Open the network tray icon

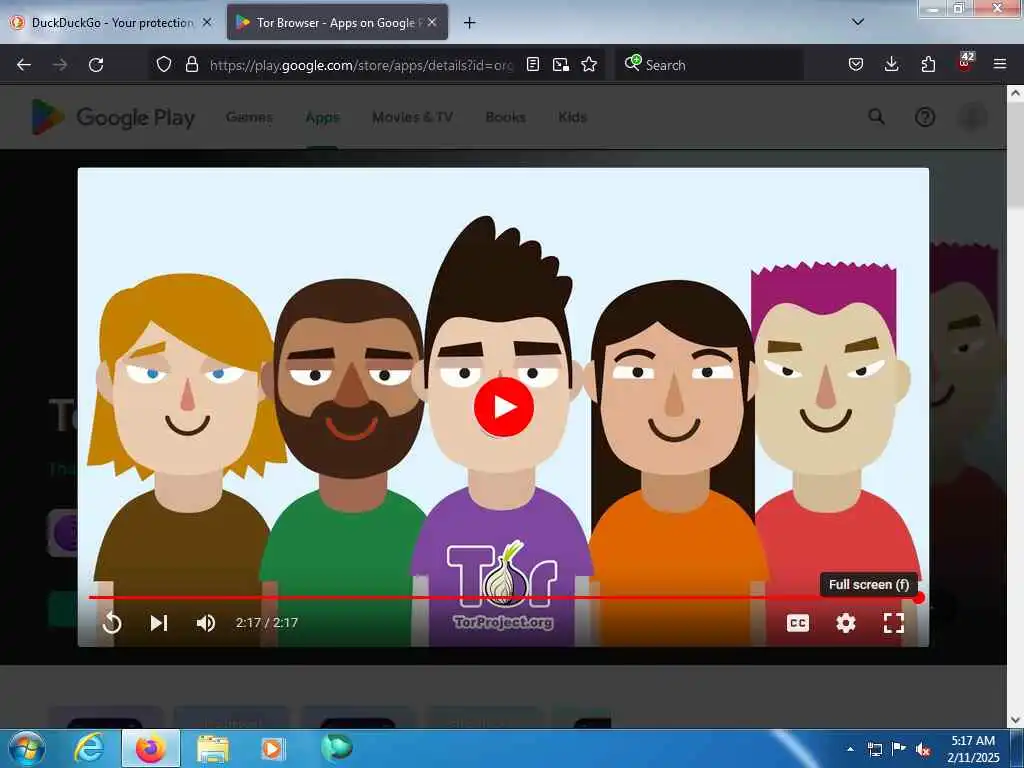coord(874,749)
